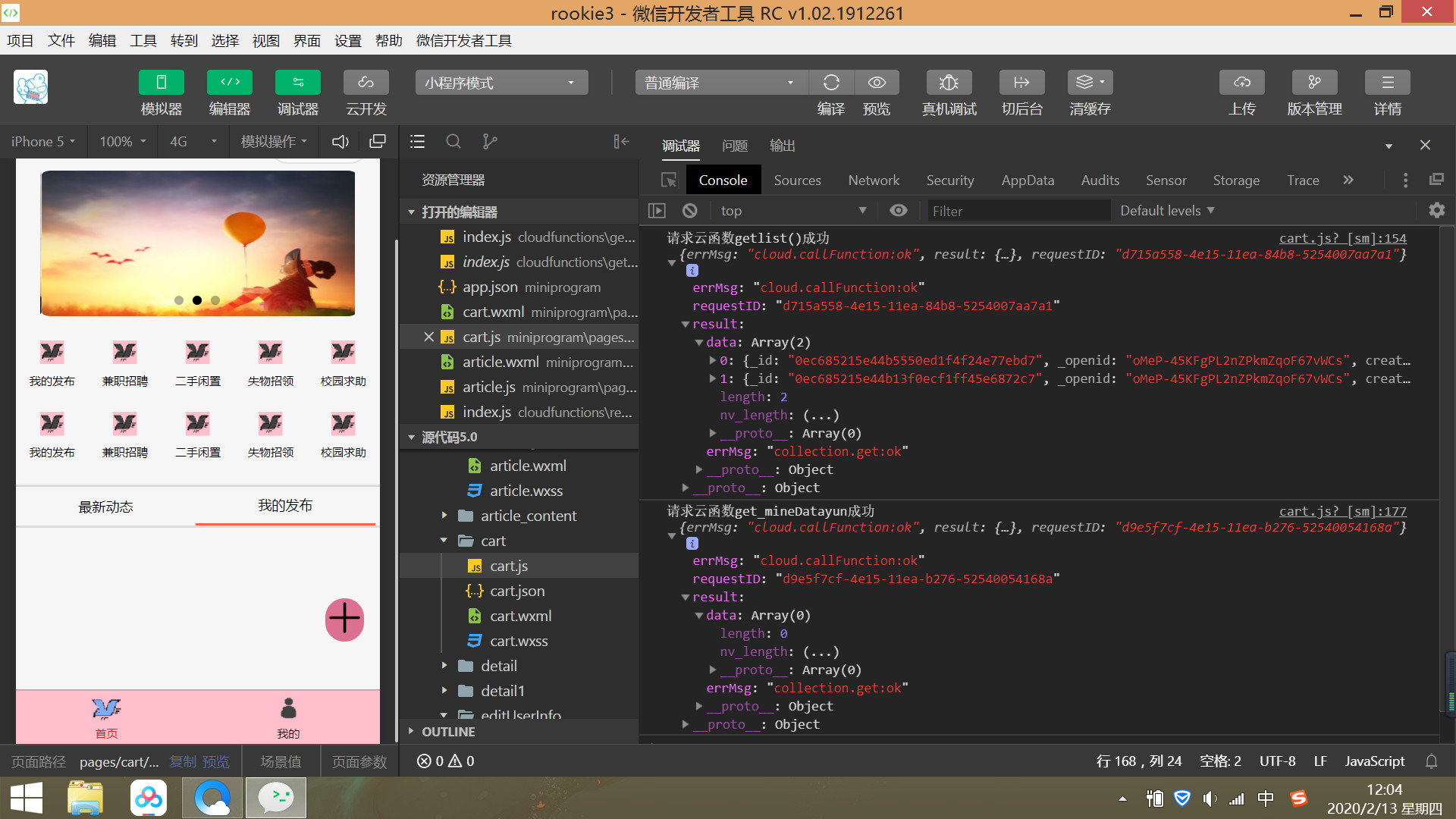Click the cart.js:154 source link
Image resolution: width=1456 pixels, height=819 pixels.
pyautogui.click(x=1342, y=238)
